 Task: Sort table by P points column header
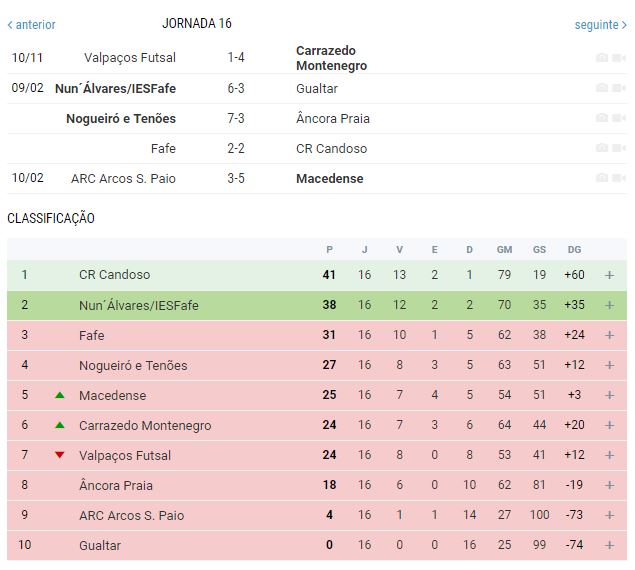tap(330, 249)
